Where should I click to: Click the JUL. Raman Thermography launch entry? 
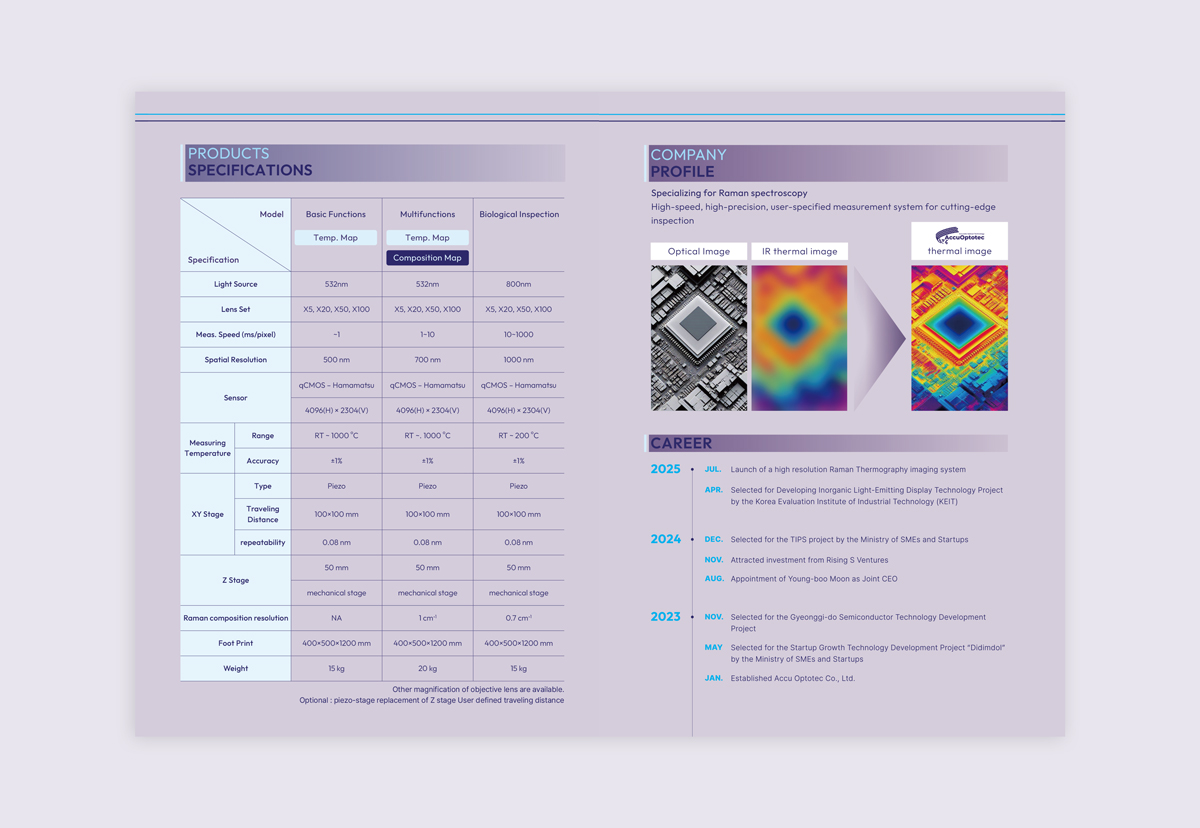[847, 469]
